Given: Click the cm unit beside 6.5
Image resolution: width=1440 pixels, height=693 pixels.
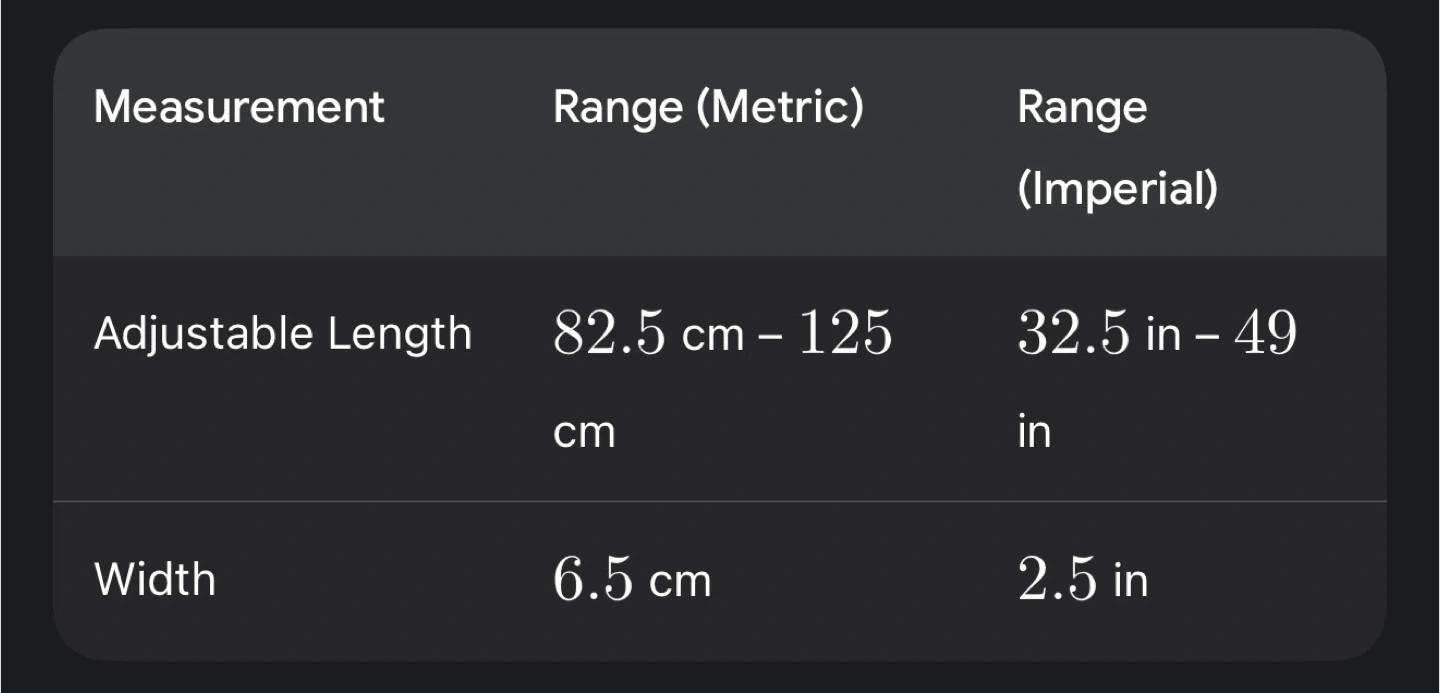Looking at the screenshot, I should [680, 582].
